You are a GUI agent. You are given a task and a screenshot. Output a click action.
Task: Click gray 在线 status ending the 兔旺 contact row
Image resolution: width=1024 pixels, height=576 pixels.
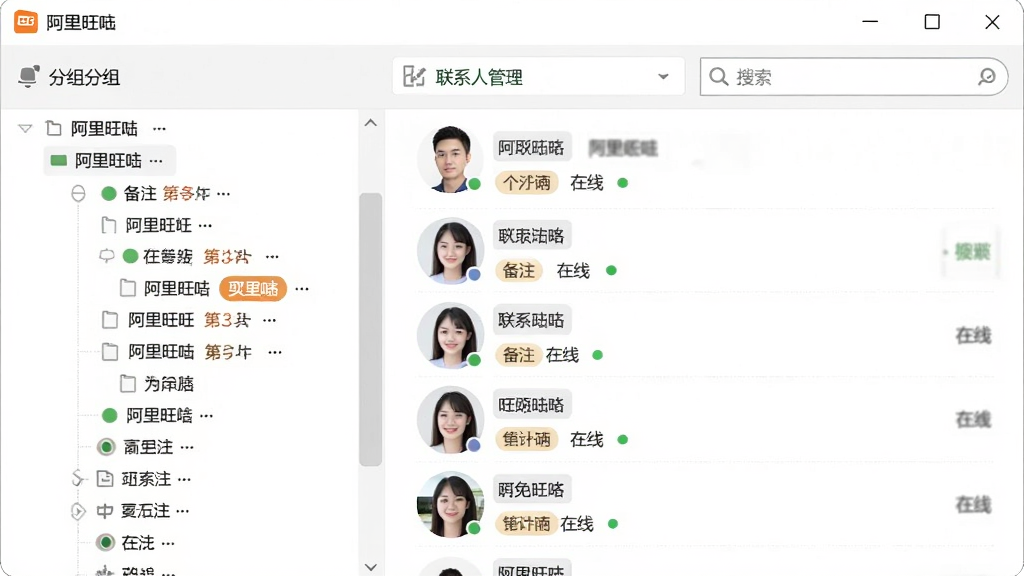(x=973, y=504)
